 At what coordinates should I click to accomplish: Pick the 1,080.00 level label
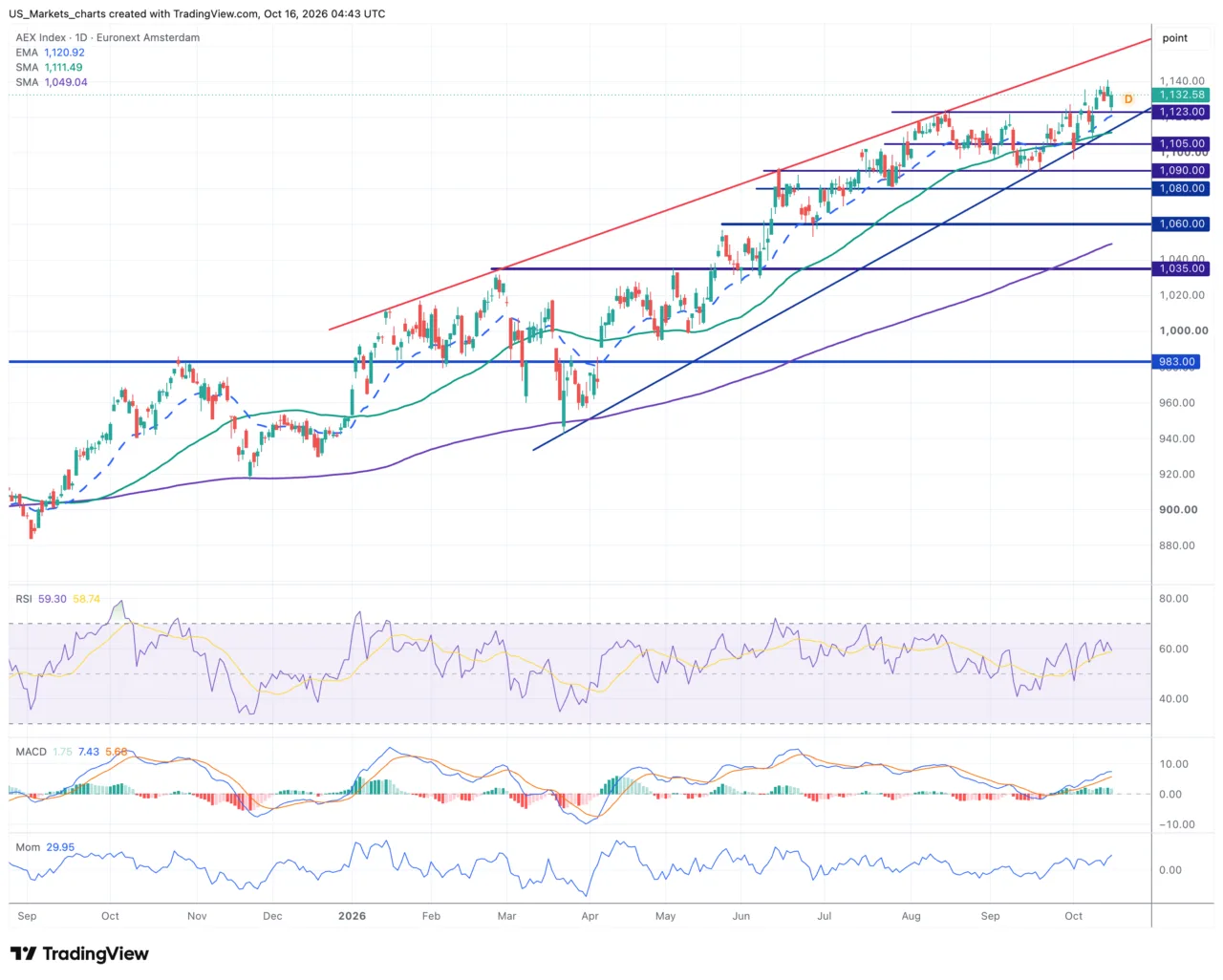pos(1182,189)
